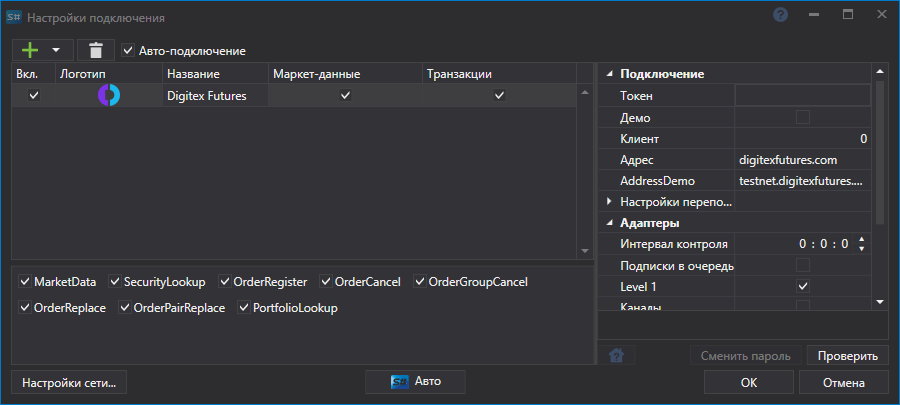900x405 pixels.
Task: Click the Сменить пароль button
Action: (x=746, y=356)
